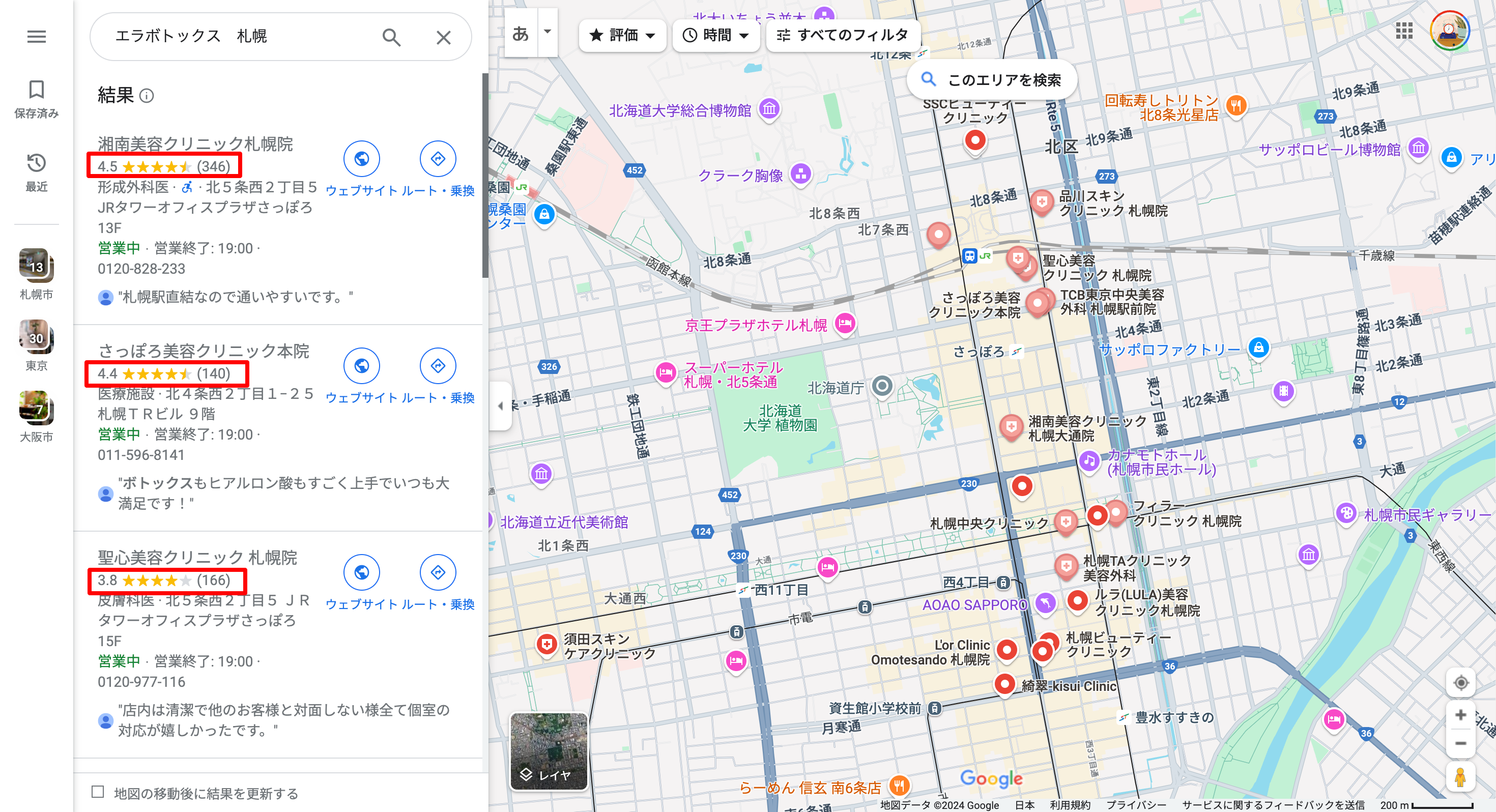This screenshot has height=812, width=1496.
Task: Open recent 大阪市 thumbnail
Action: [37, 417]
